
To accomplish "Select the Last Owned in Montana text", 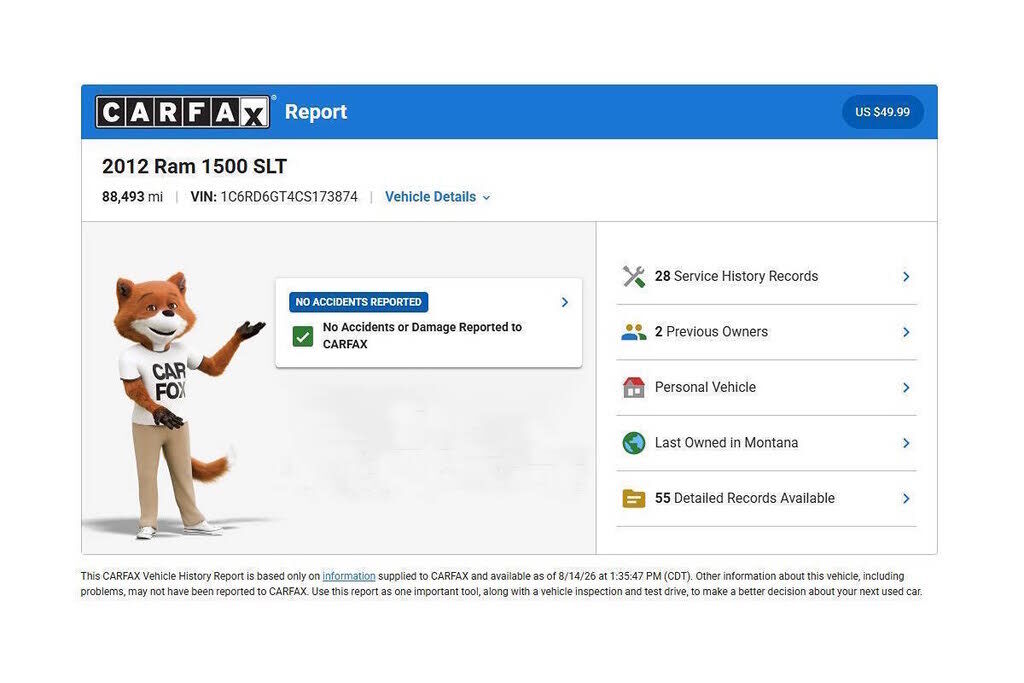I will [726, 443].
